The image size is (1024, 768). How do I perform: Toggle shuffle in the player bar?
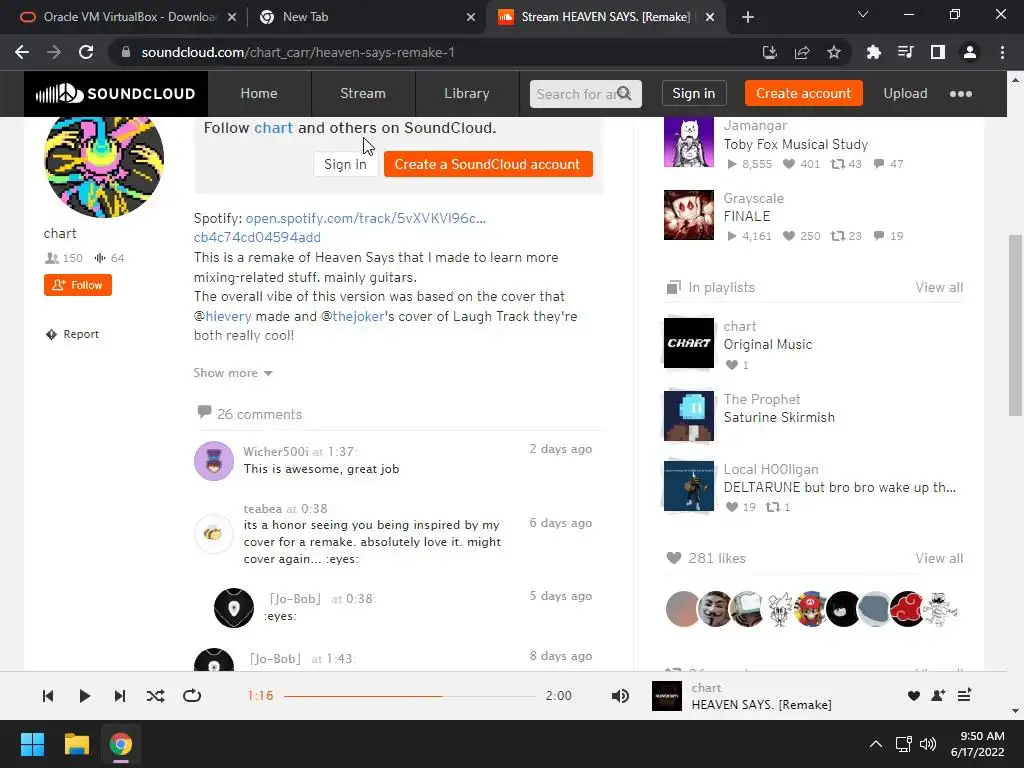155,696
